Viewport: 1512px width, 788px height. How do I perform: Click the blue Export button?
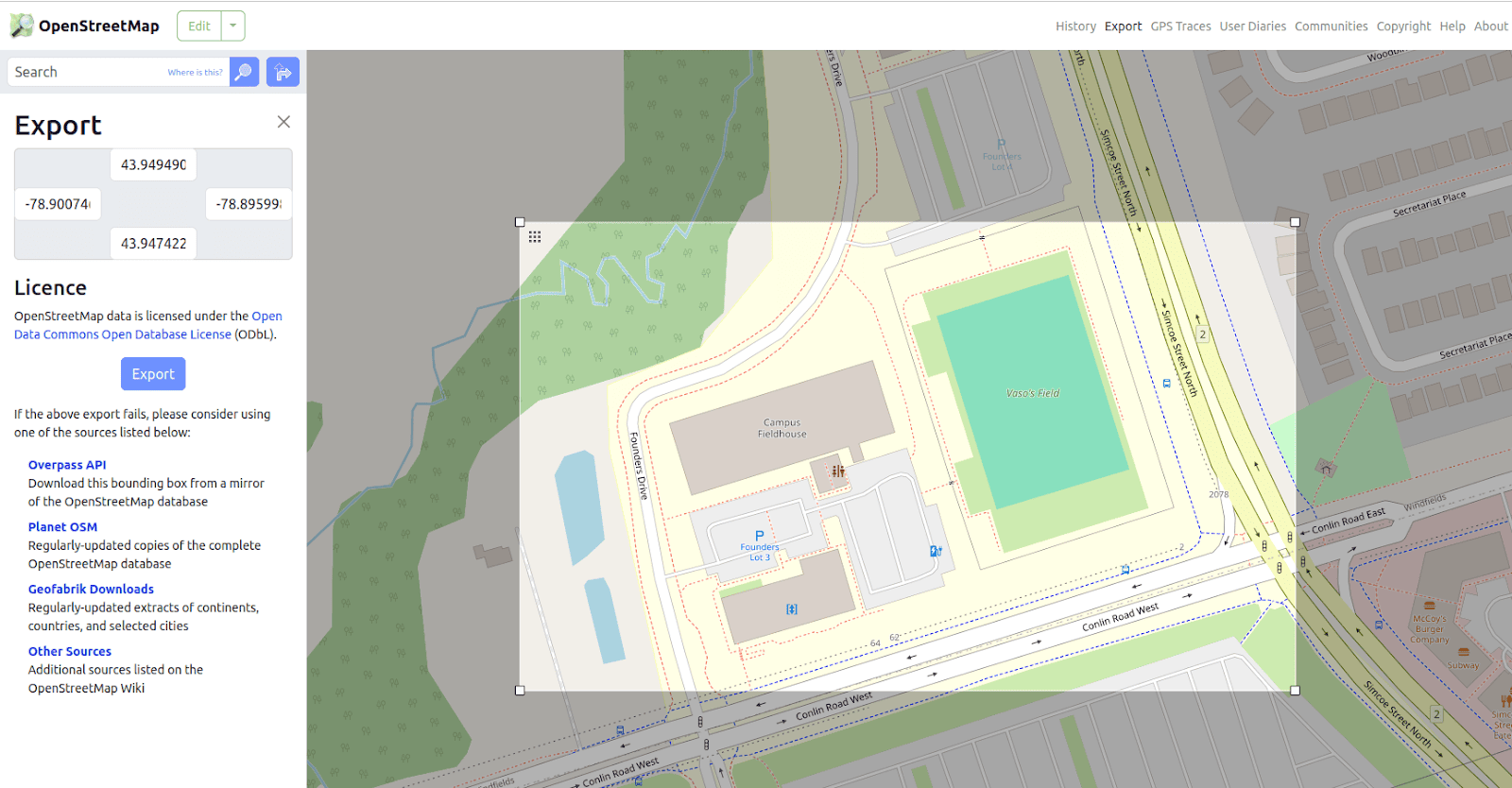coord(153,374)
